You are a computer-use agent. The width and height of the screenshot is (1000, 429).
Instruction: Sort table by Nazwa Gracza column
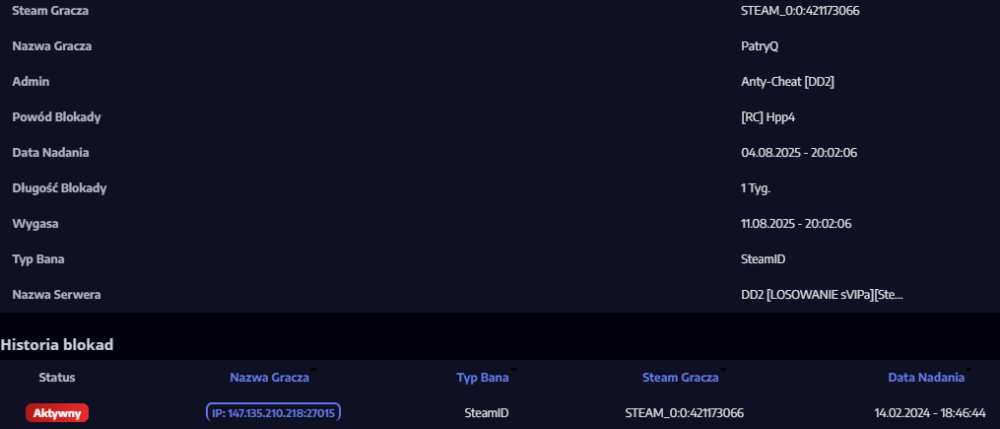pos(269,377)
